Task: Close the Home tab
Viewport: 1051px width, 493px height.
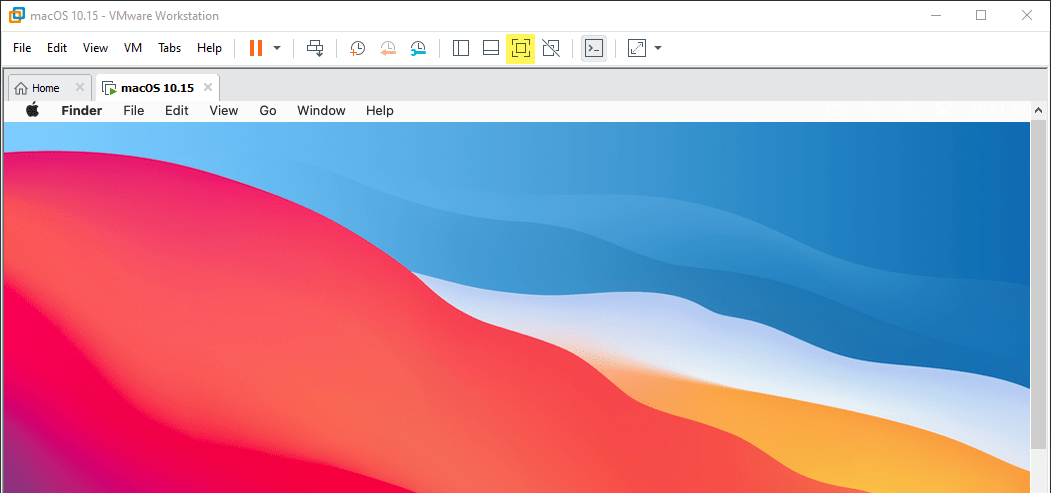Action: tap(80, 87)
